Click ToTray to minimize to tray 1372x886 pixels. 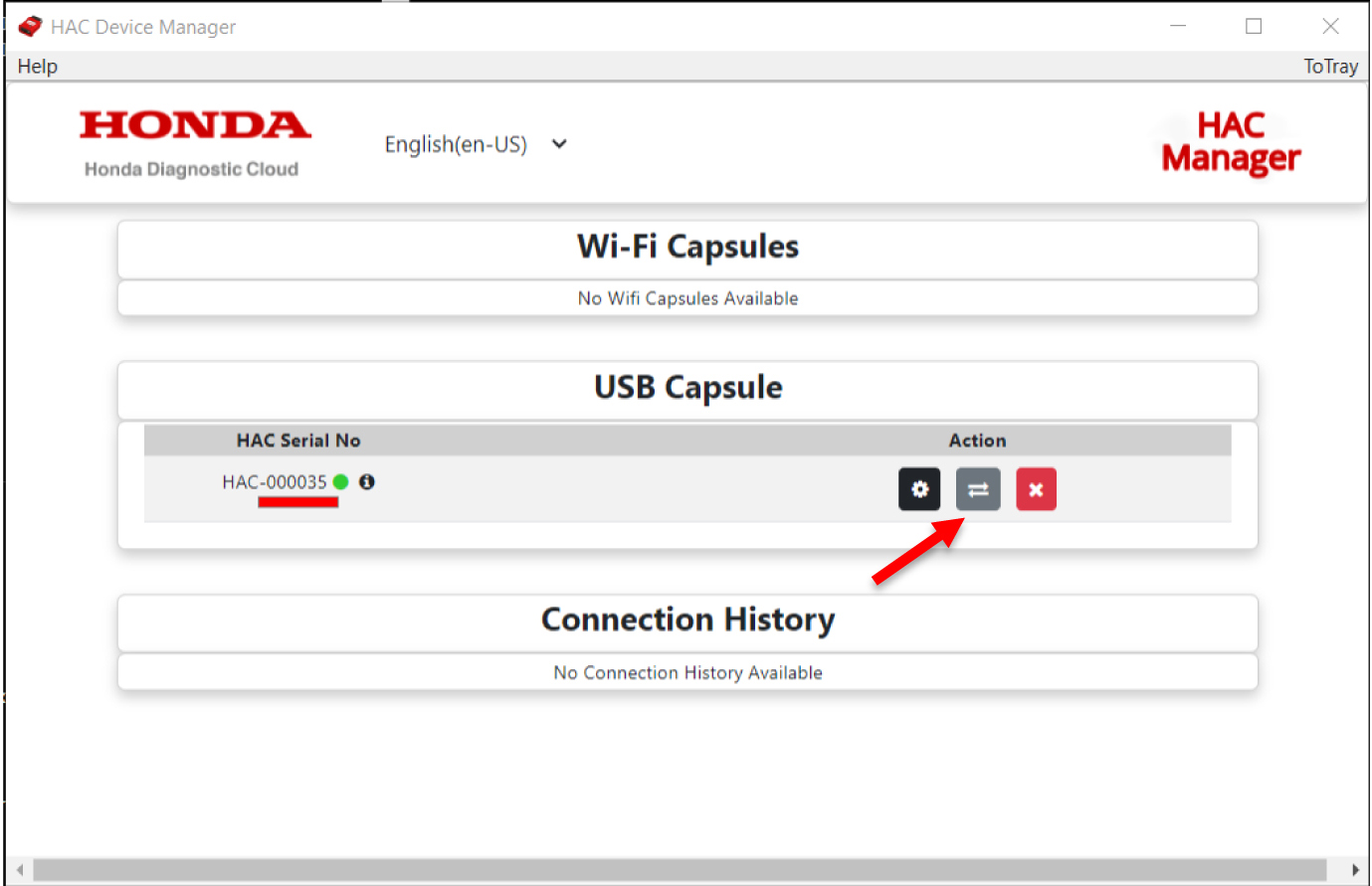[x=1330, y=67]
